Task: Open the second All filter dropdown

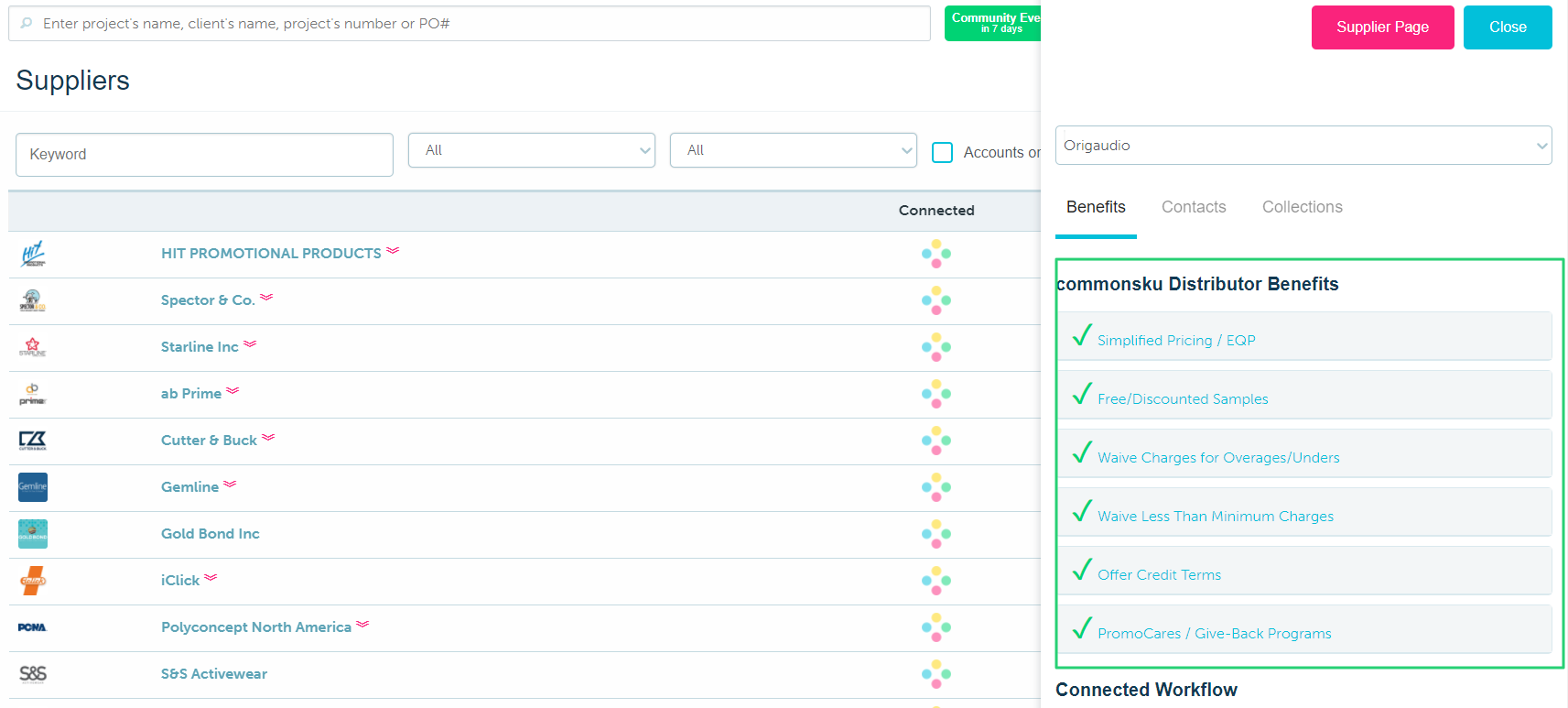Action: pyautogui.click(x=794, y=150)
